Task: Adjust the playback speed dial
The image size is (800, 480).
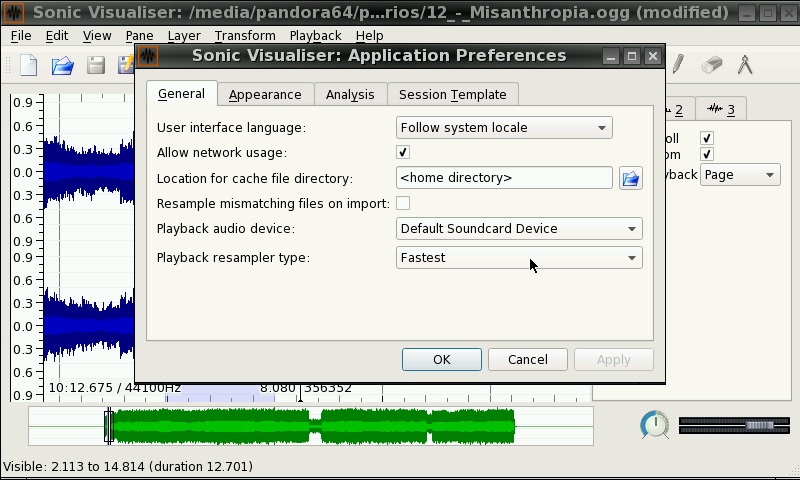Action: [655, 425]
